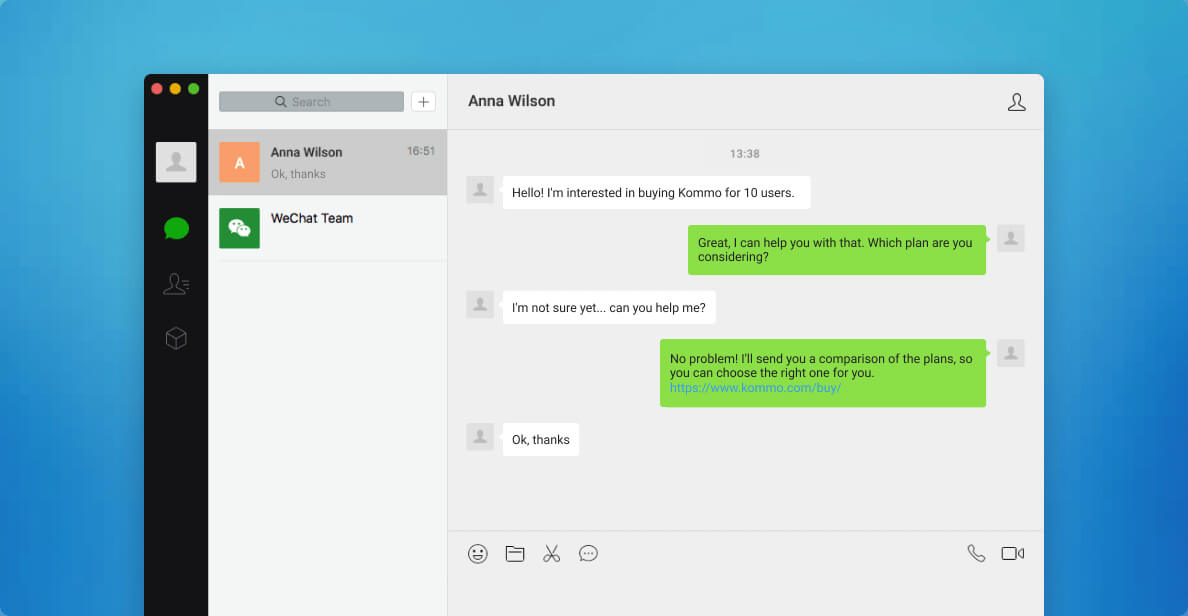Viewport: 1188px width, 616px height.
Task: Open the Chats tab in sidebar
Action: (x=176, y=229)
